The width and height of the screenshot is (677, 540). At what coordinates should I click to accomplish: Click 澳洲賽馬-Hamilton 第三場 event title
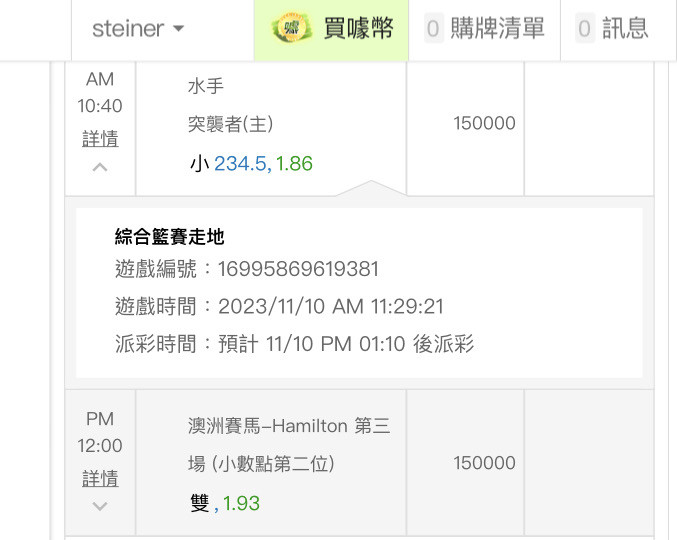pyautogui.click(x=289, y=445)
